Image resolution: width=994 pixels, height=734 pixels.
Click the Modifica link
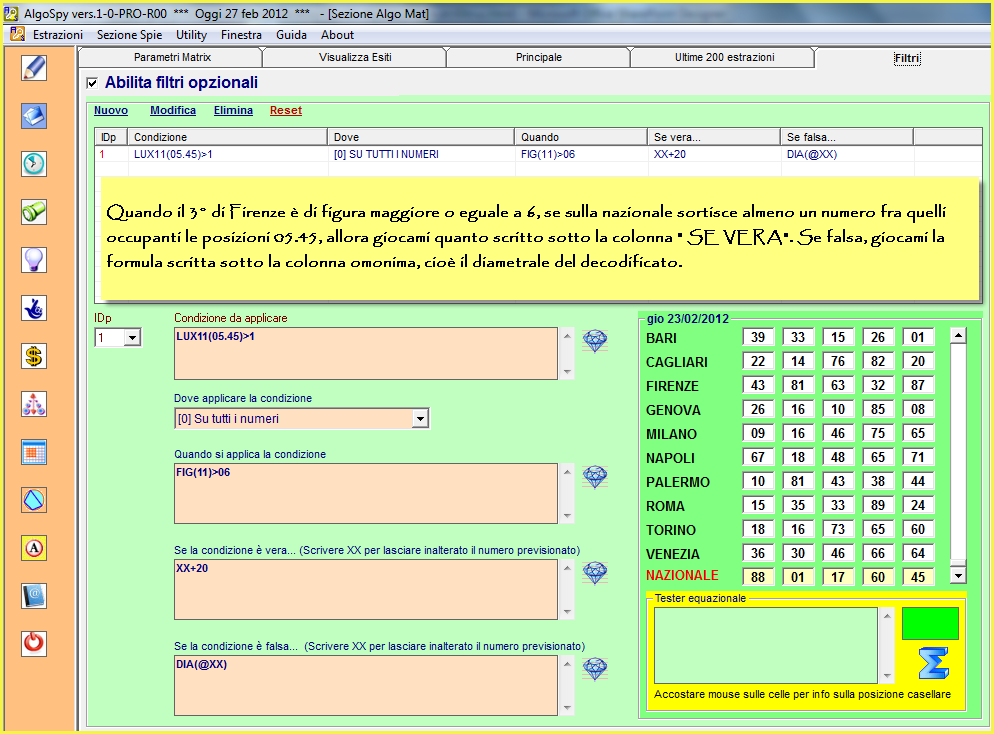coord(172,110)
